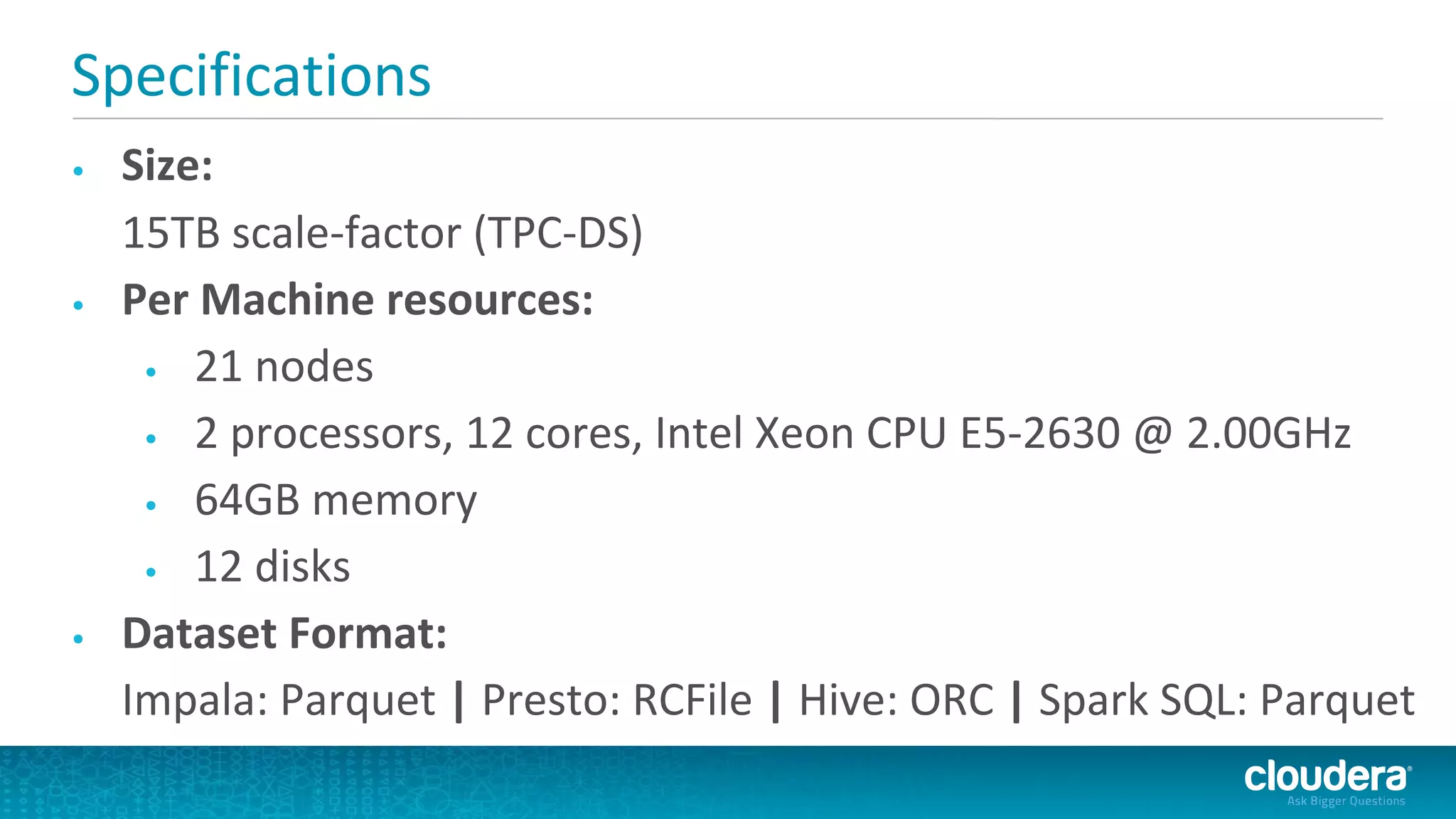Click the bullet dot beside "Per Machine resources:"

[x=78, y=305]
